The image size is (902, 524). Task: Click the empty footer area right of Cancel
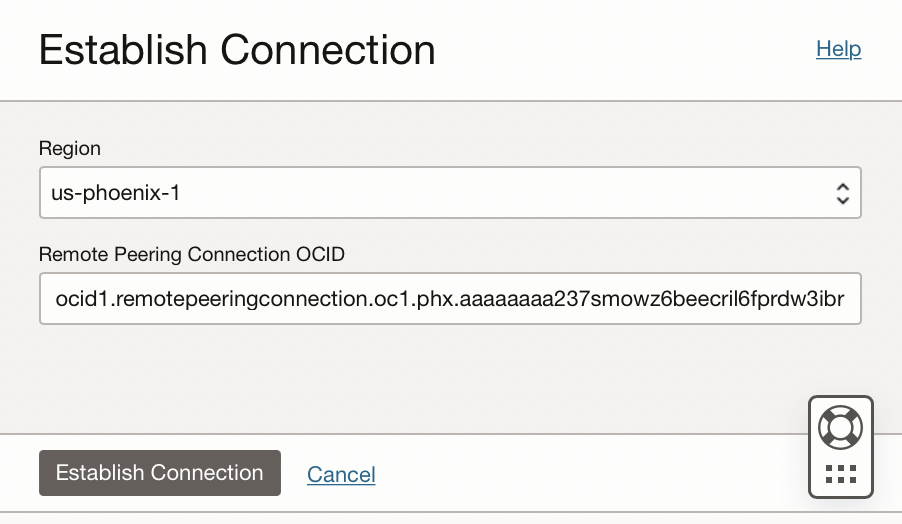coord(580,474)
